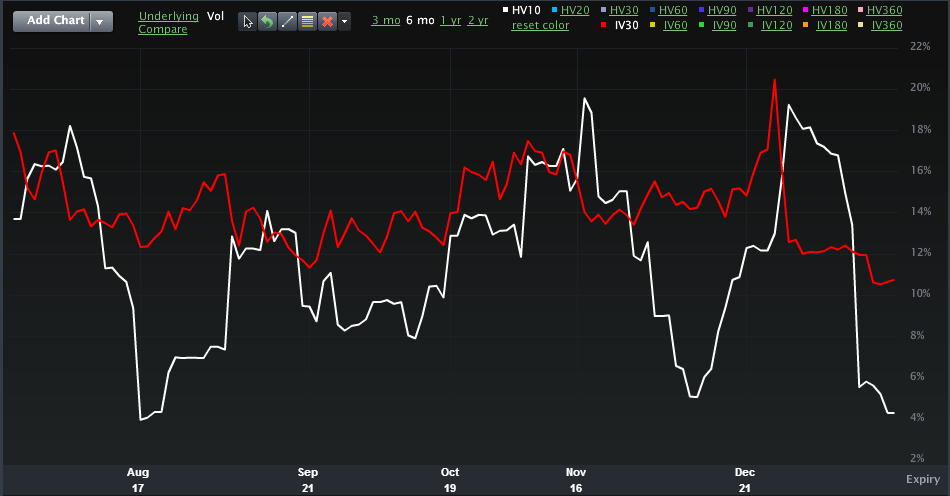Click the white HV10 color square
This screenshot has height=496, width=950.
pos(505,10)
